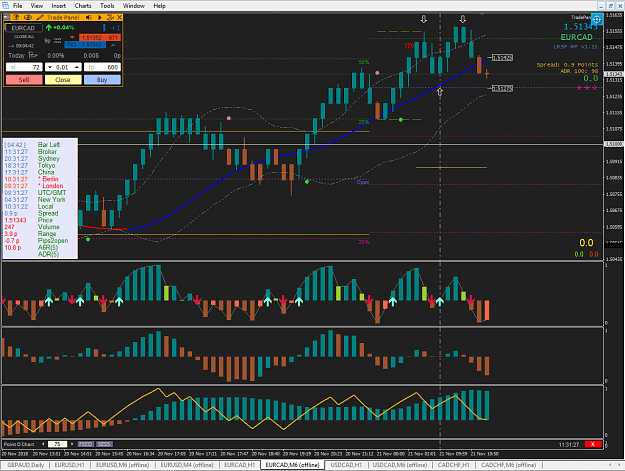625x471 pixels.
Task: Click the red X button near 11:31:27
Action: [593, 444]
